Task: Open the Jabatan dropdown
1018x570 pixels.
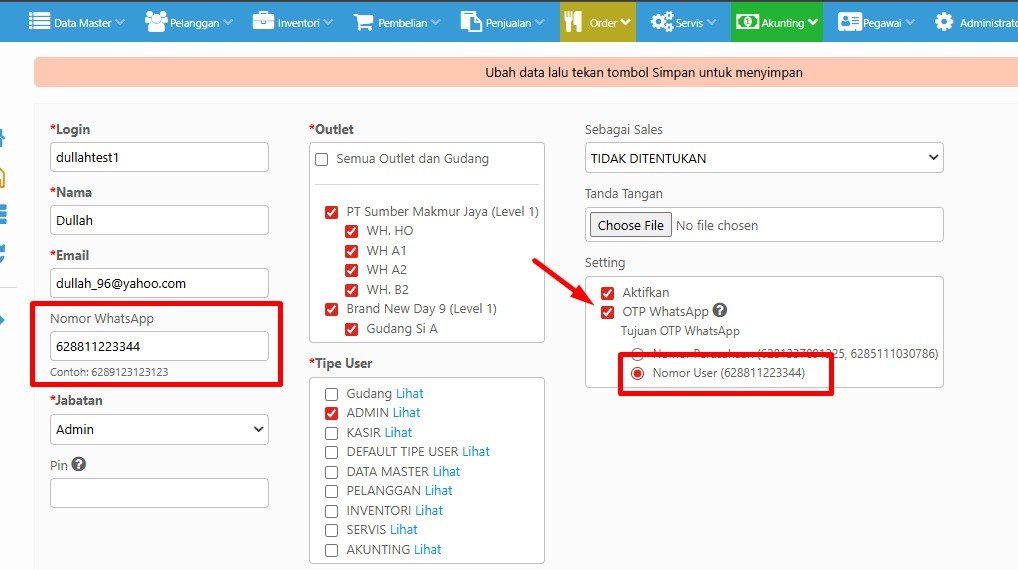Action: (159, 429)
